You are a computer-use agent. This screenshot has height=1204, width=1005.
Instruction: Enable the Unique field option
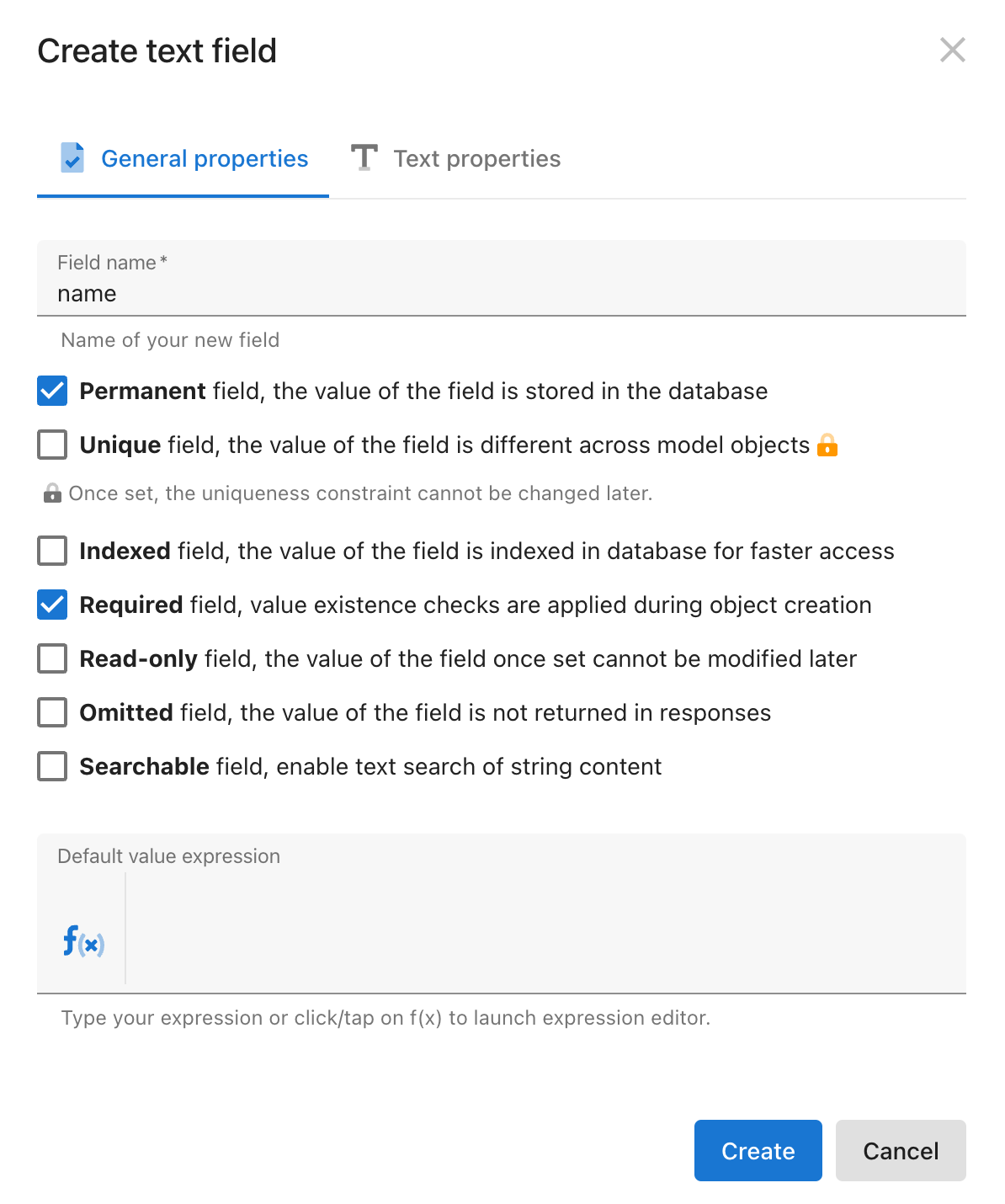pyautogui.click(x=52, y=445)
